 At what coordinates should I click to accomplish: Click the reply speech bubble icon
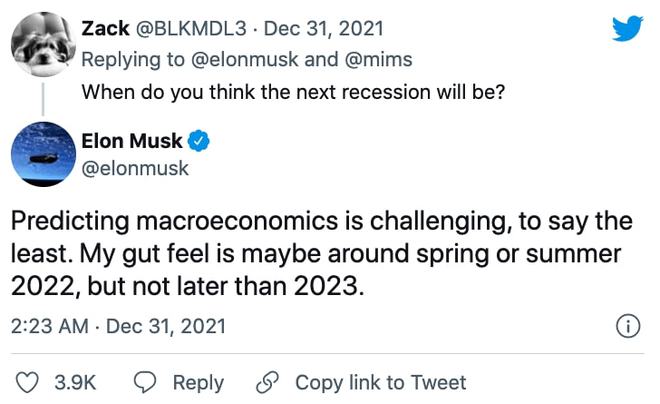coord(146,382)
